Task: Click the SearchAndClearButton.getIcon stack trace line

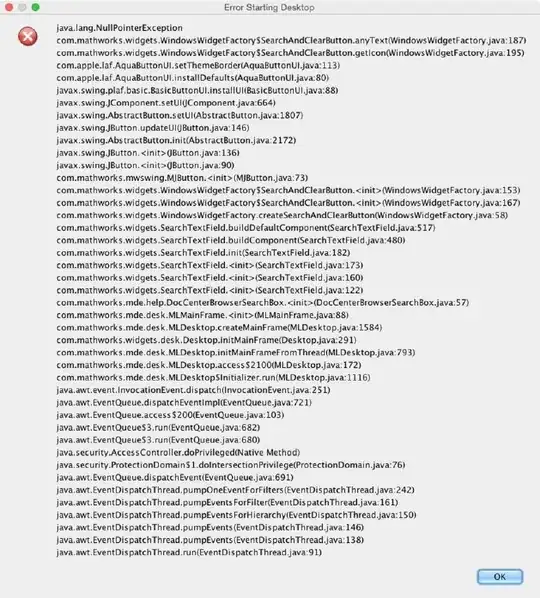Action: (x=290, y=53)
